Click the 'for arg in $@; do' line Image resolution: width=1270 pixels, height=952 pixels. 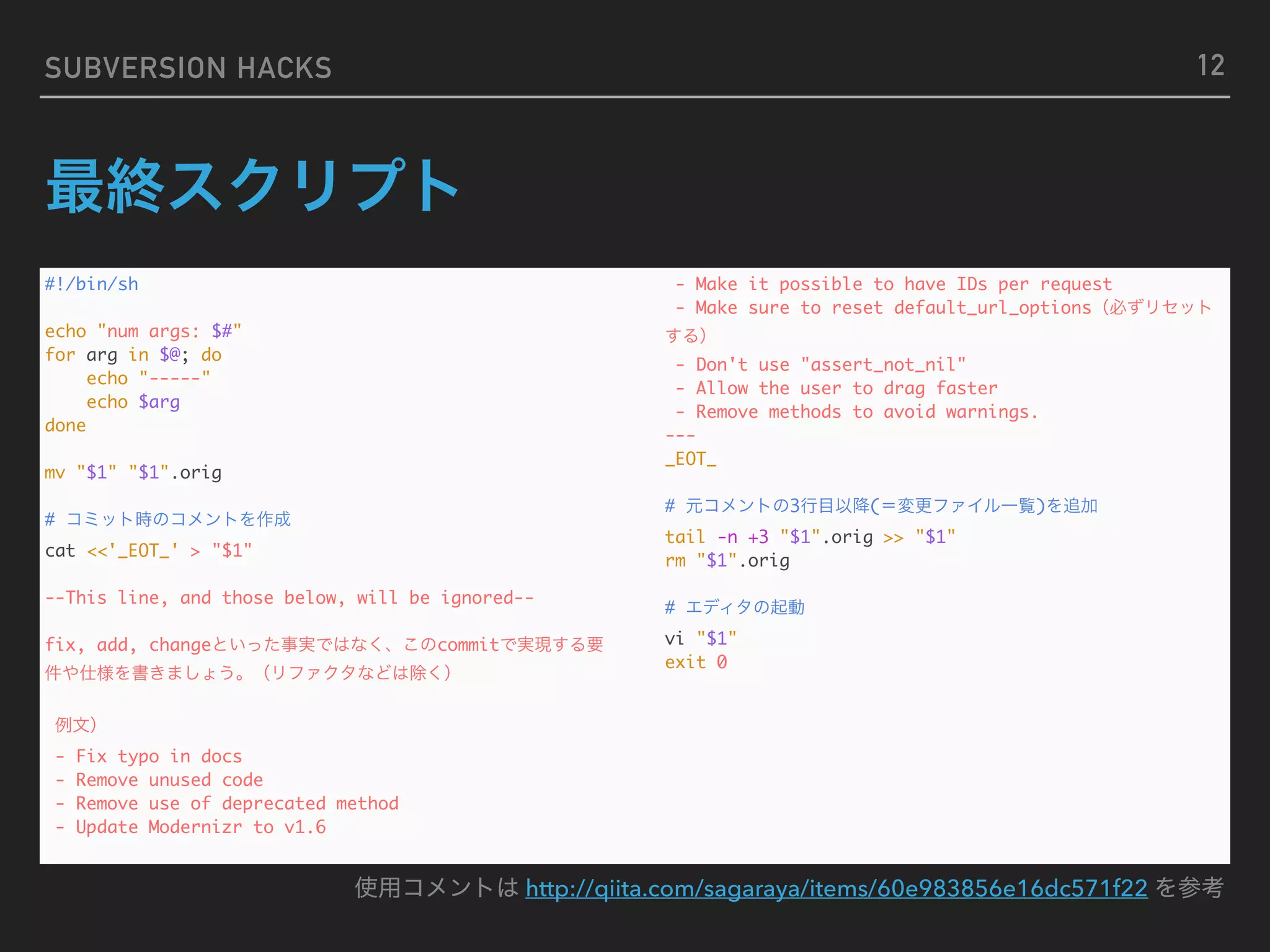[x=133, y=355]
